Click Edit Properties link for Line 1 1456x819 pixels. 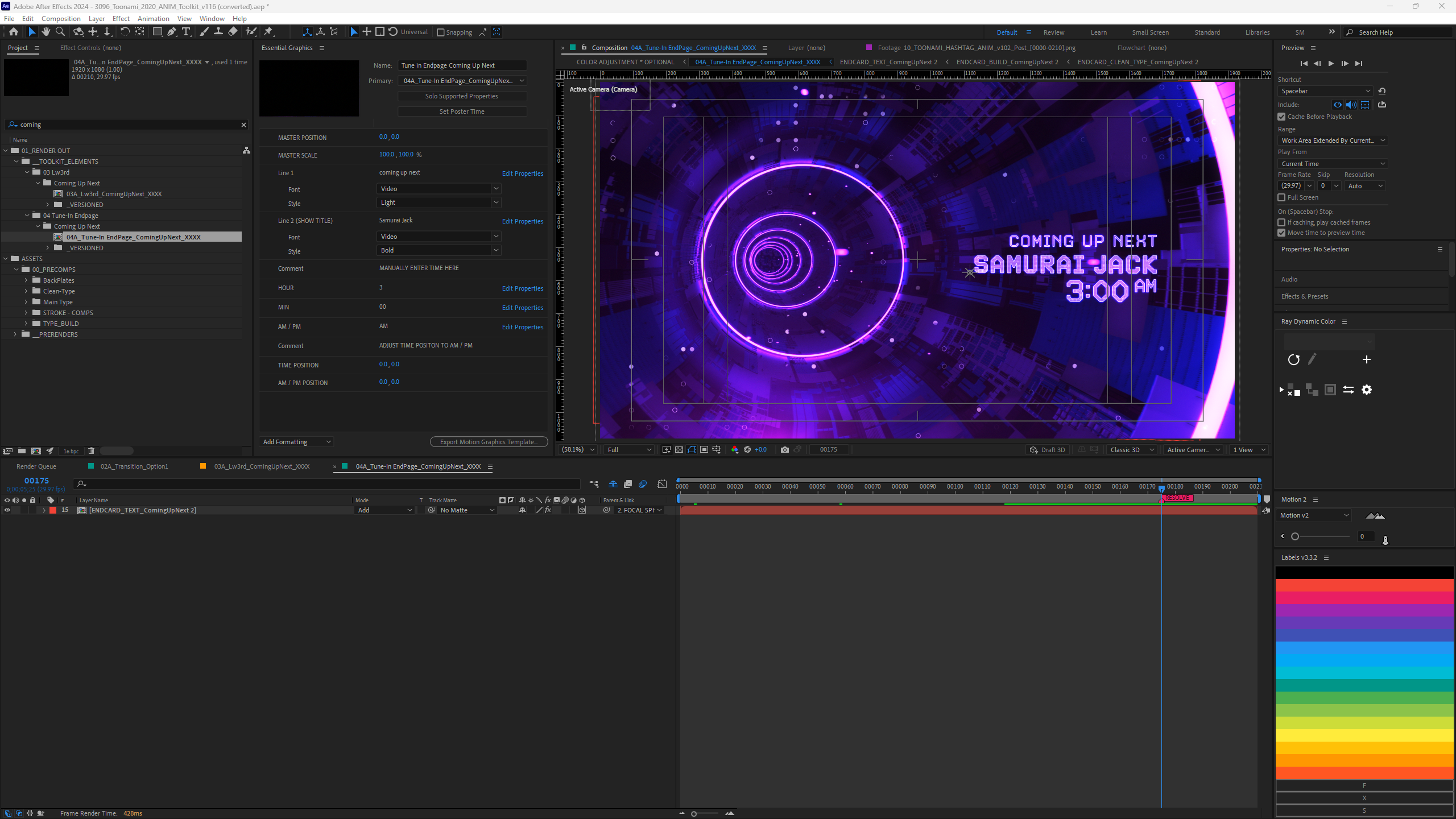point(522,173)
